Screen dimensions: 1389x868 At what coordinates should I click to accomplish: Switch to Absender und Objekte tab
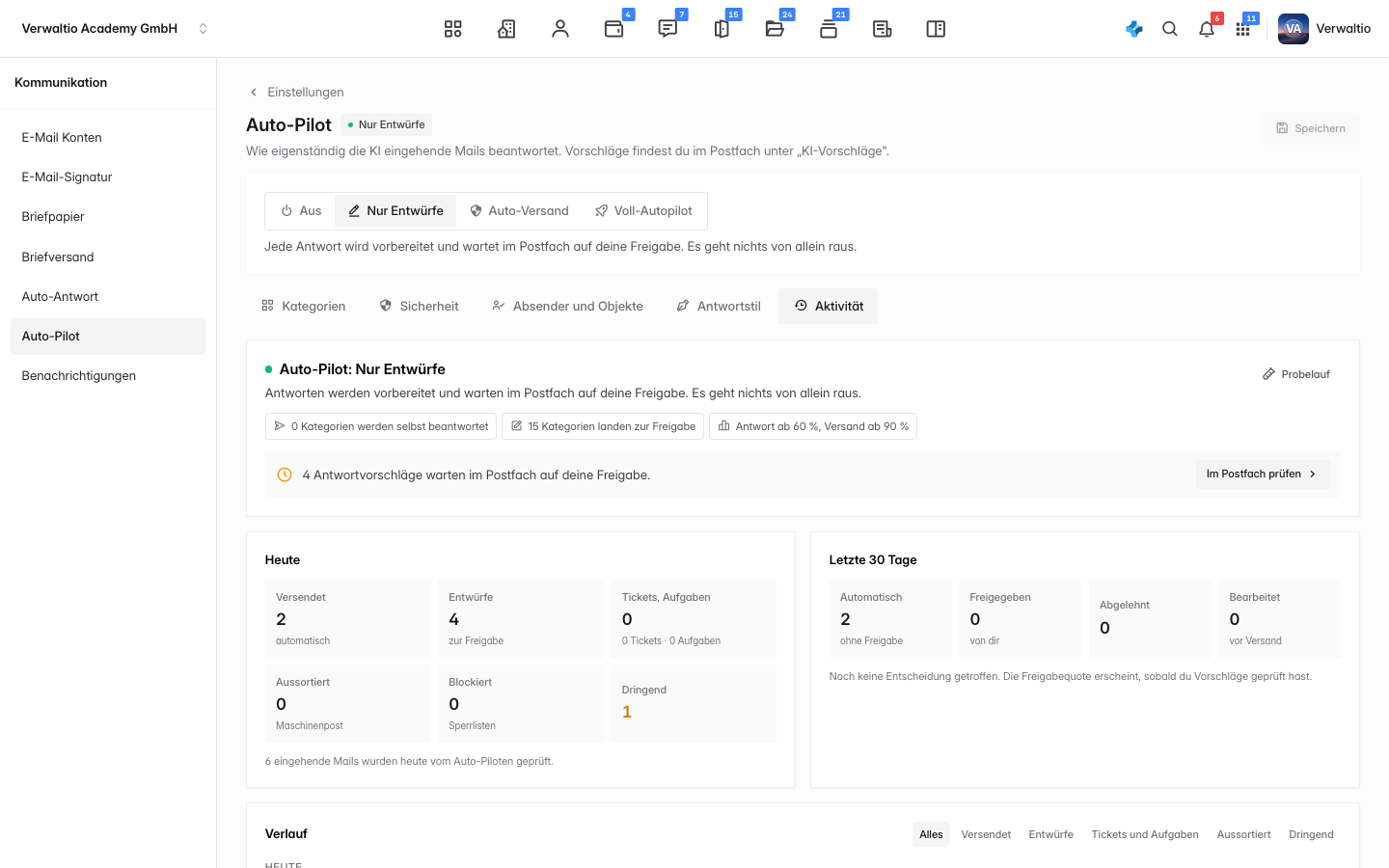click(567, 306)
